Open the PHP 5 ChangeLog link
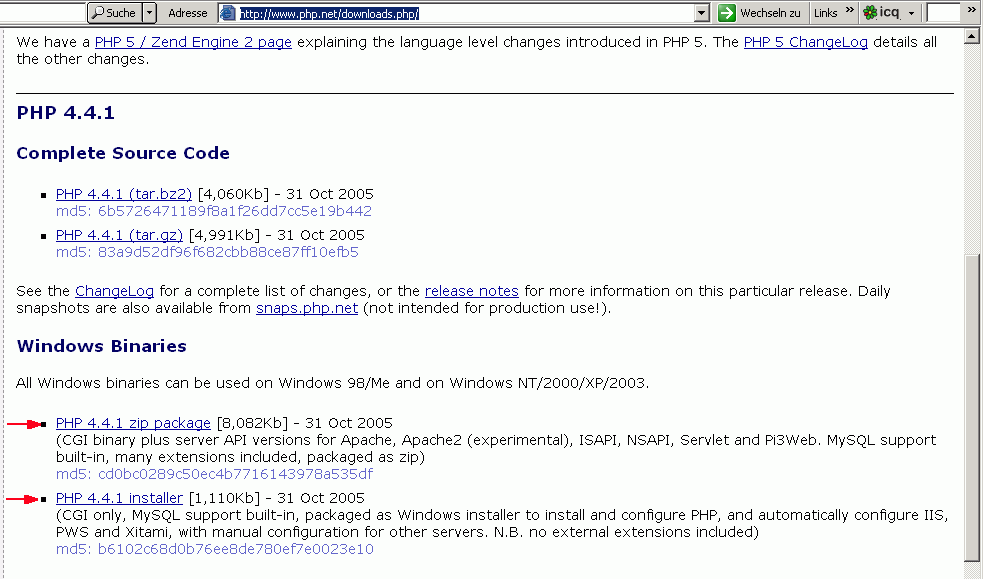Viewport: 983px width, 579px height. 806,42
